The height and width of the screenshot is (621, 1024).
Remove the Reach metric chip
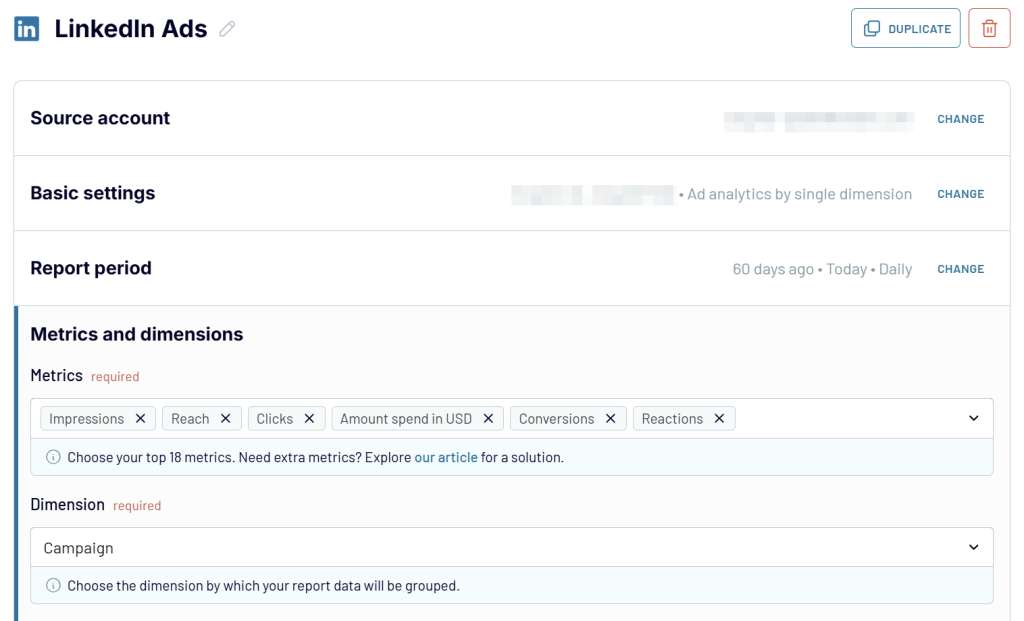[225, 419]
